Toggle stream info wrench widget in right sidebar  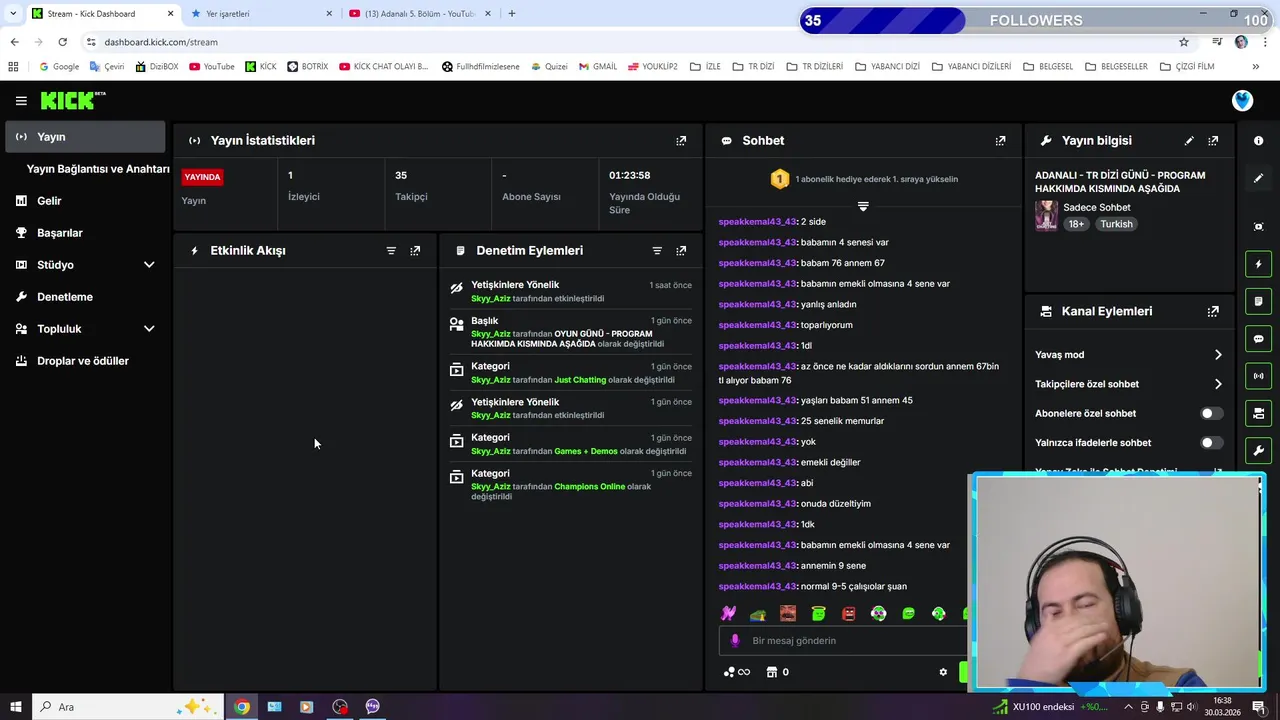pyautogui.click(x=1258, y=451)
